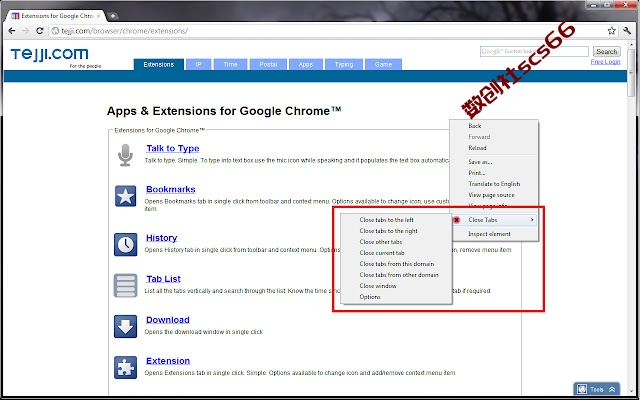Open the Talk to Type link
The height and width of the screenshot is (400, 640).
click(173, 149)
